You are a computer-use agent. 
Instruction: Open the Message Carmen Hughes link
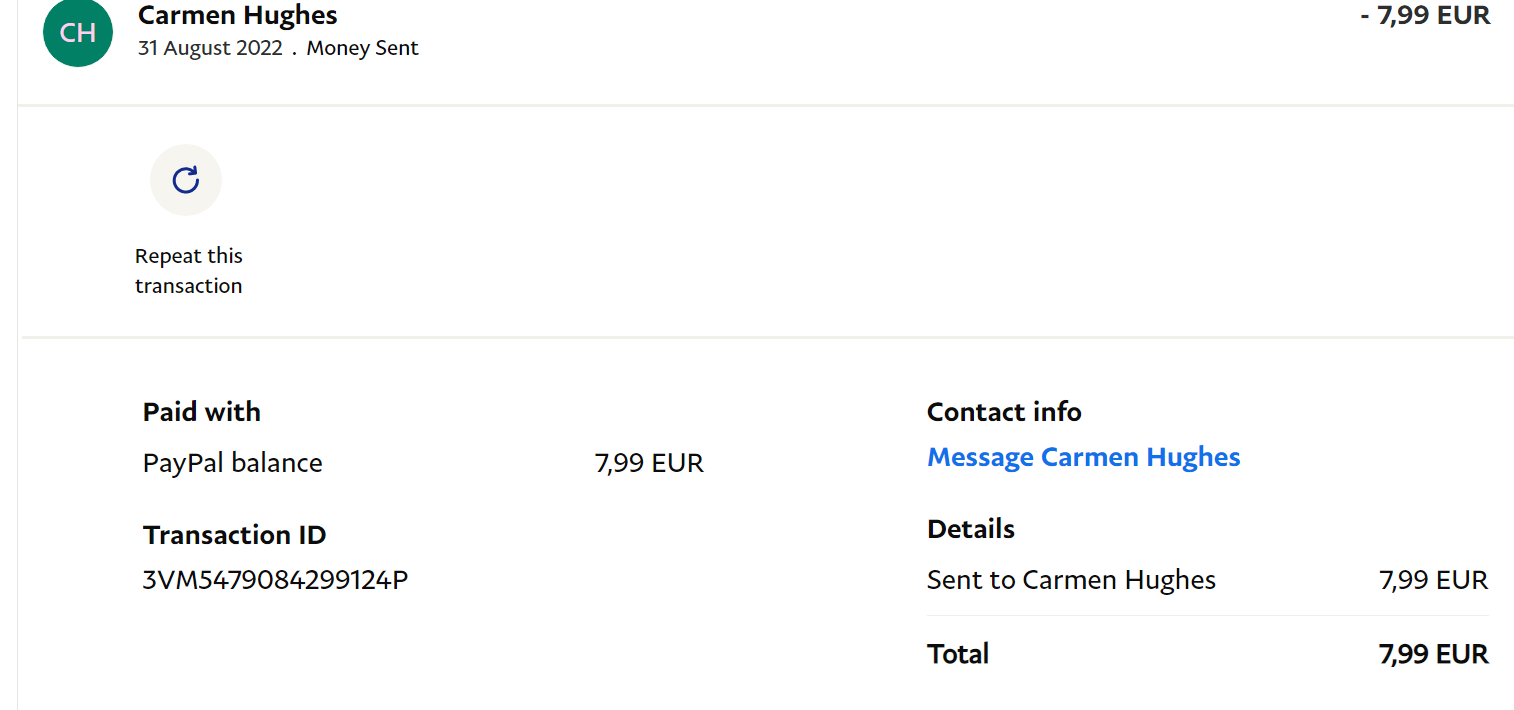1083,457
